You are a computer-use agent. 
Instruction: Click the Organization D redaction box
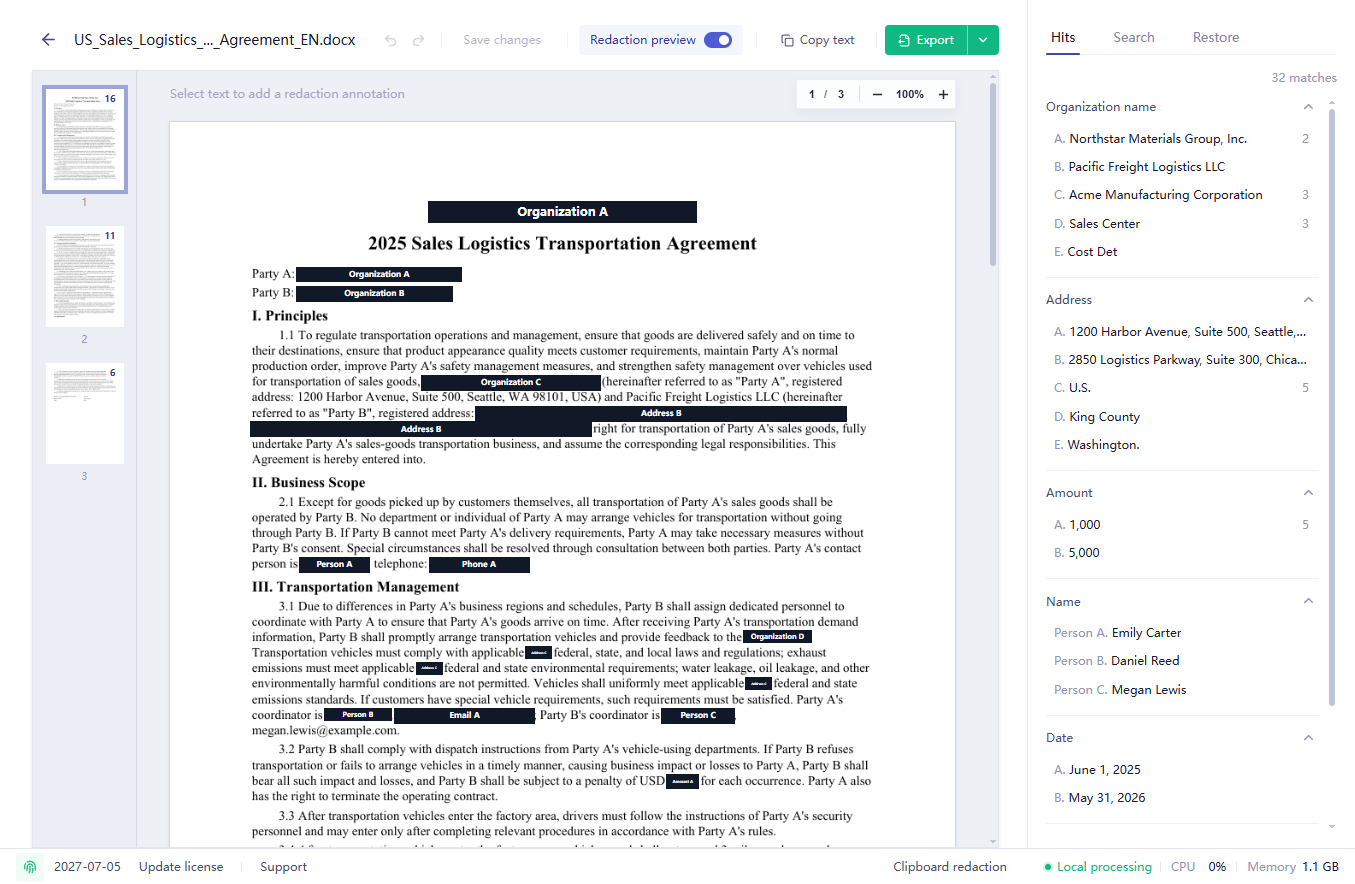click(777, 637)
